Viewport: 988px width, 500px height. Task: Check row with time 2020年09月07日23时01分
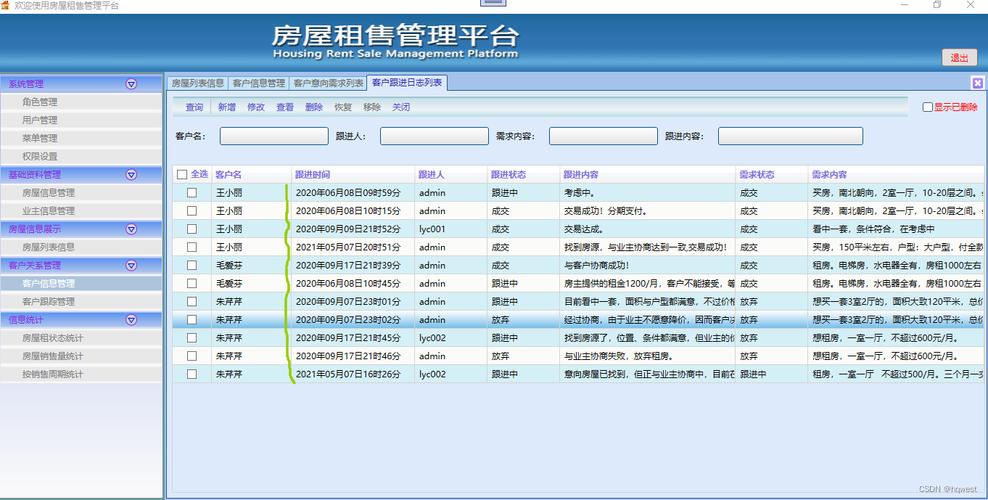click(x=192, y=302)
